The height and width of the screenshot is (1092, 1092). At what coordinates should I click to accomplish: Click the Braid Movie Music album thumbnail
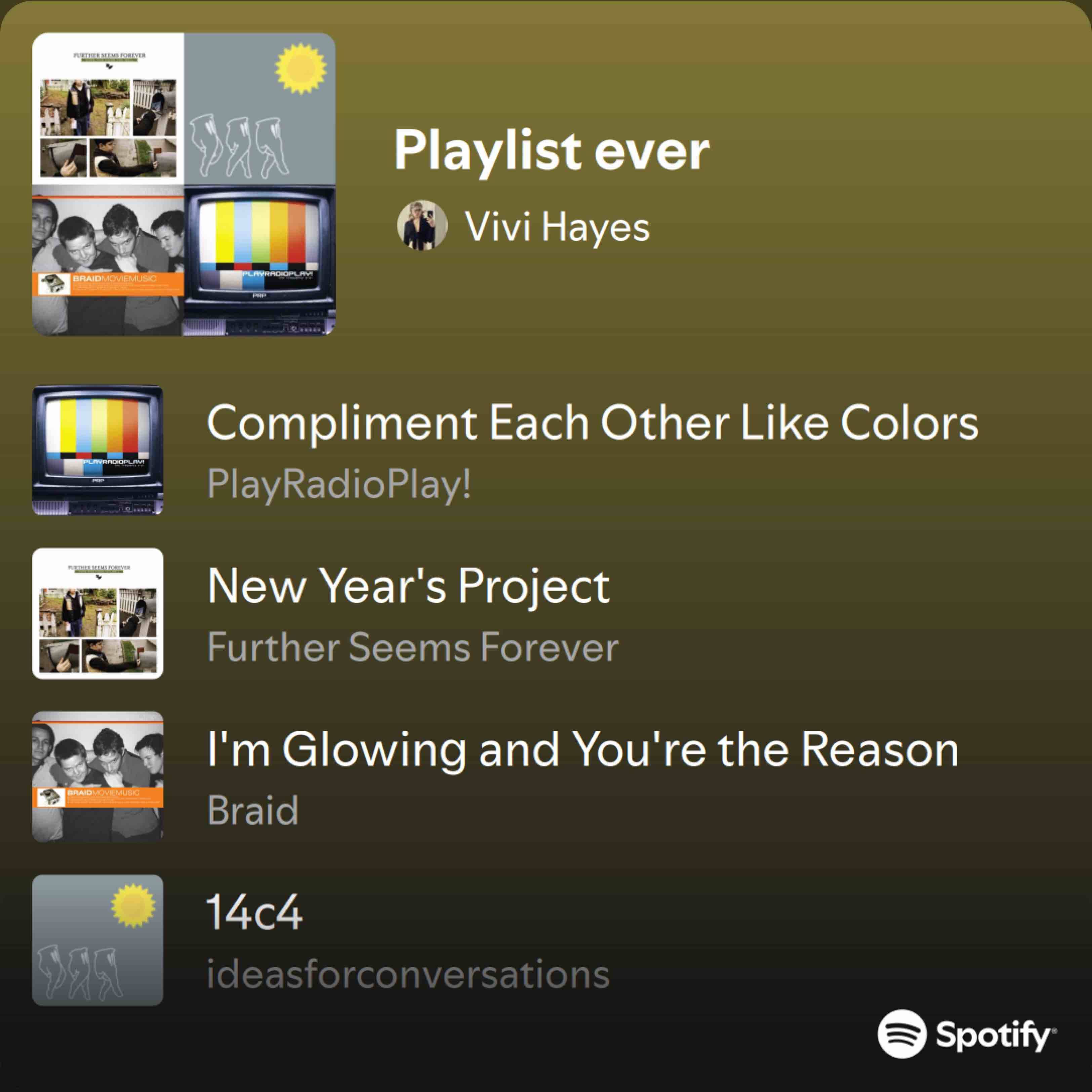click(x=98, y=777)
